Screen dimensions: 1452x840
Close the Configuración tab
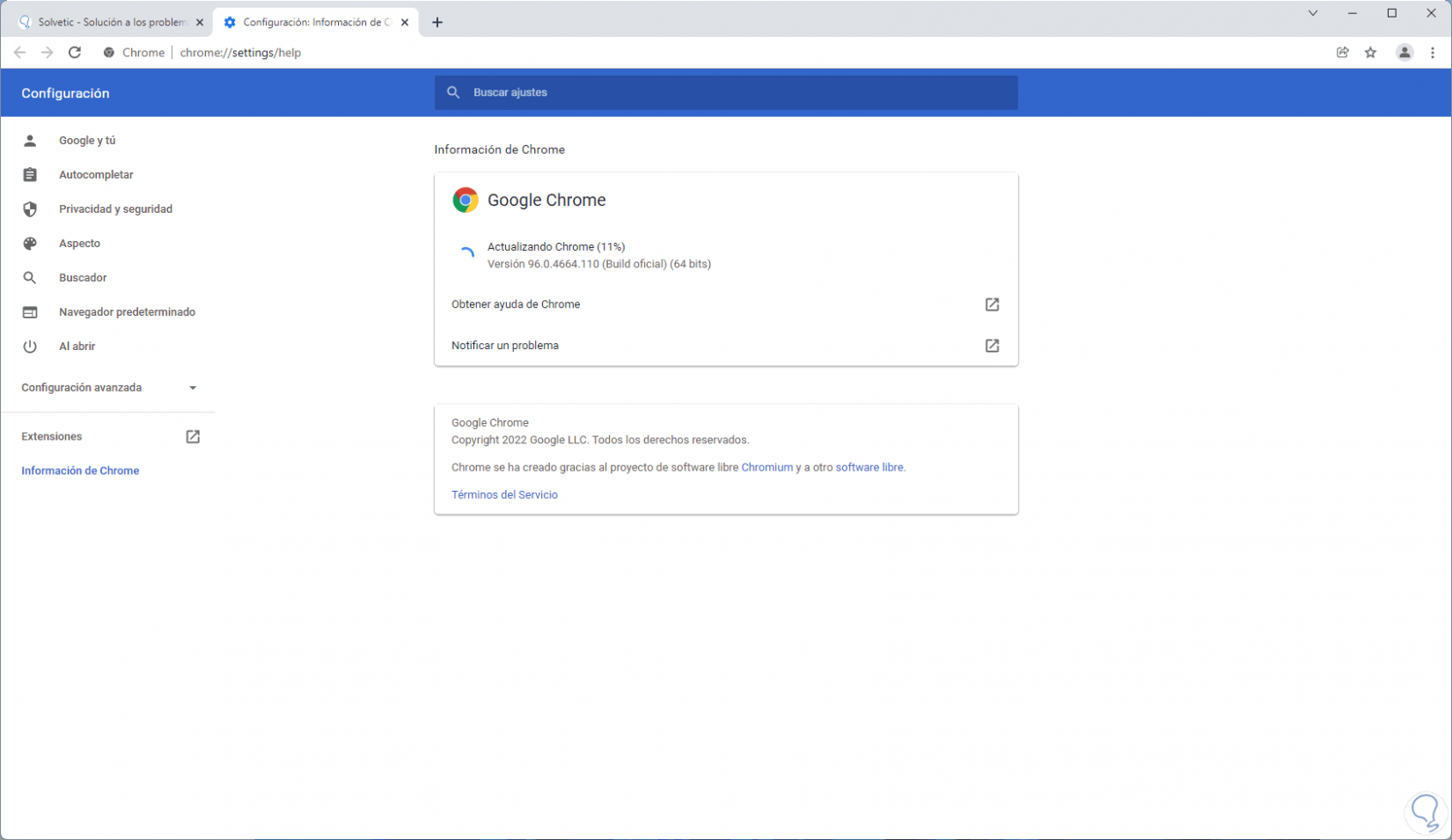(405, 23)
